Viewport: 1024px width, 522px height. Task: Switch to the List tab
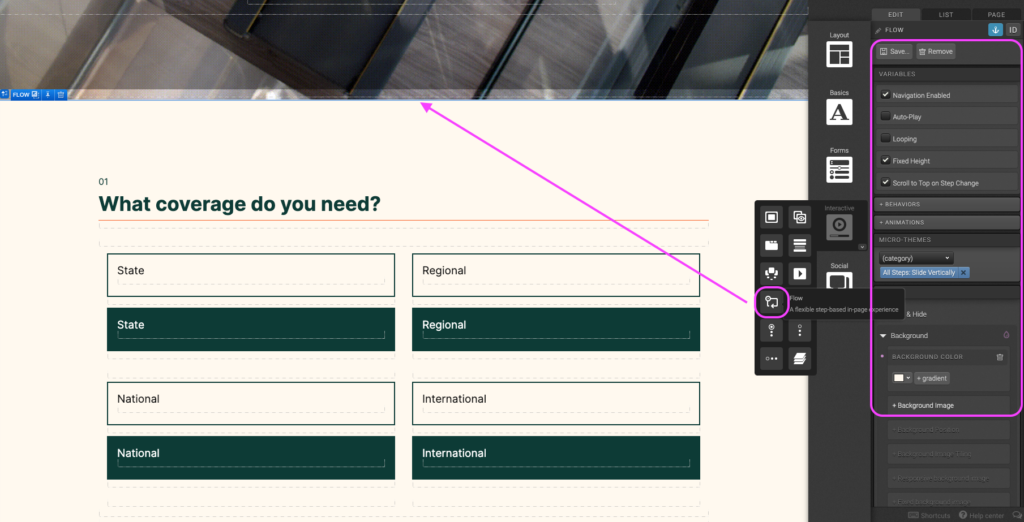coord(945,14)
